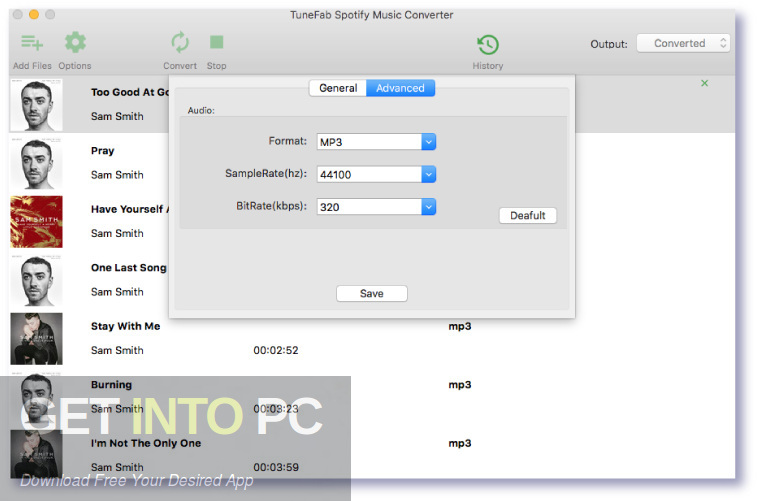Click the Add Files icon
This screenshot has width=758, height=501.
[32, 43]
